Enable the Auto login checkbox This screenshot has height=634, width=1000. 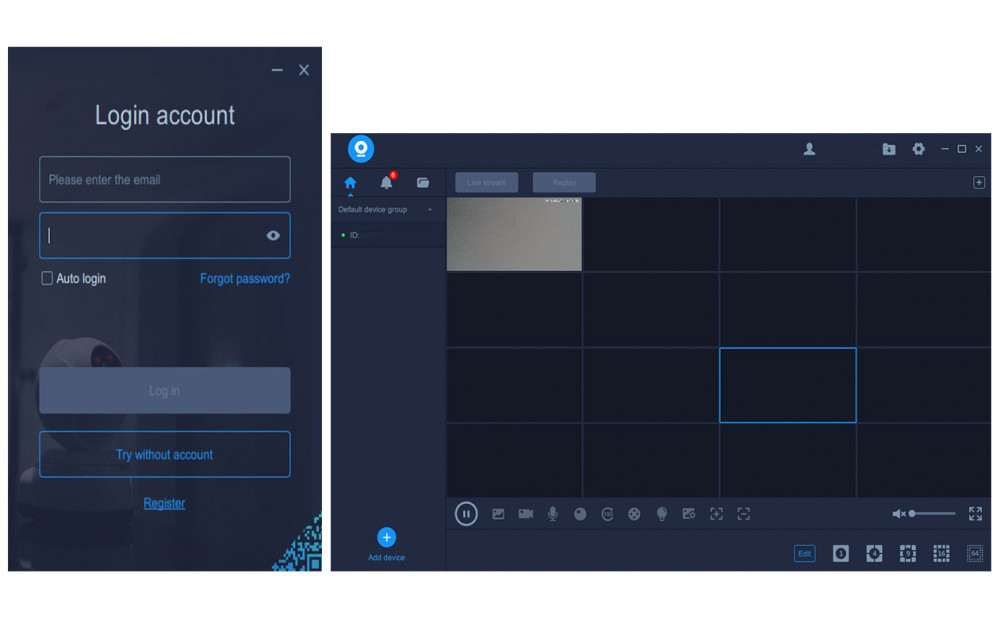click(47, 279)
